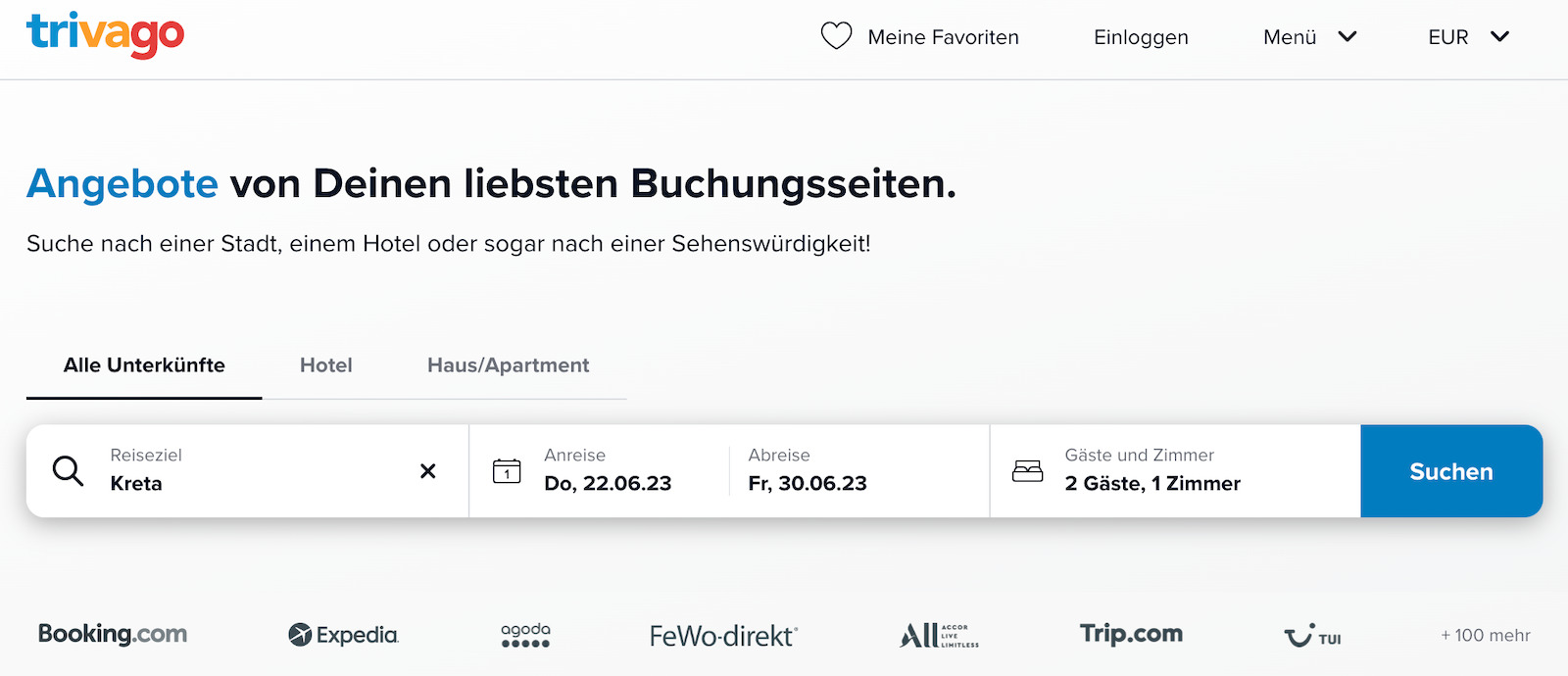Click the heart icon next to Meine Favoriten
The width and height of the screenshot is (1568, 676).
(x=835, y=36)
